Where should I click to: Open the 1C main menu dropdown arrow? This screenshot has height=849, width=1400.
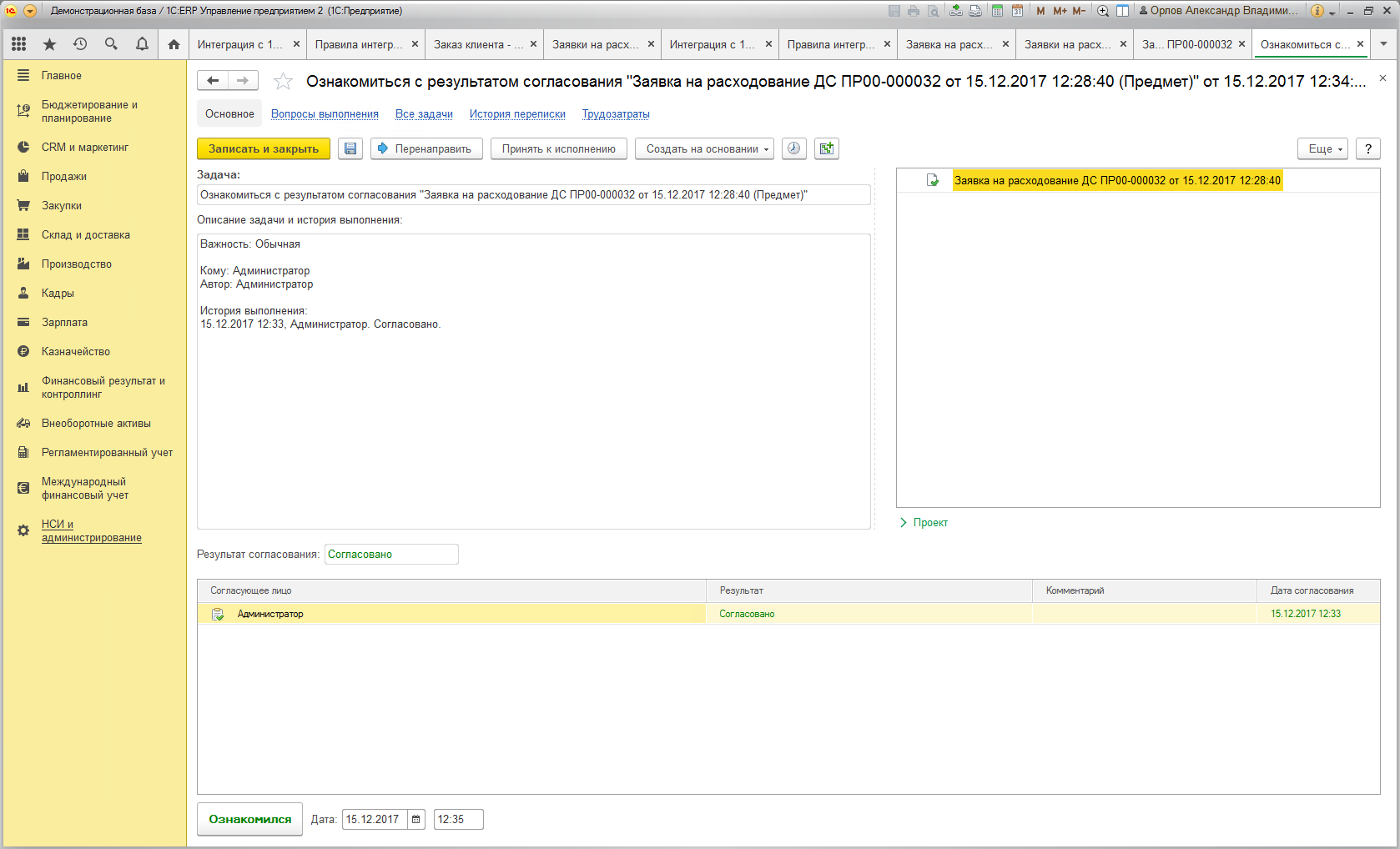pos(30,11)
